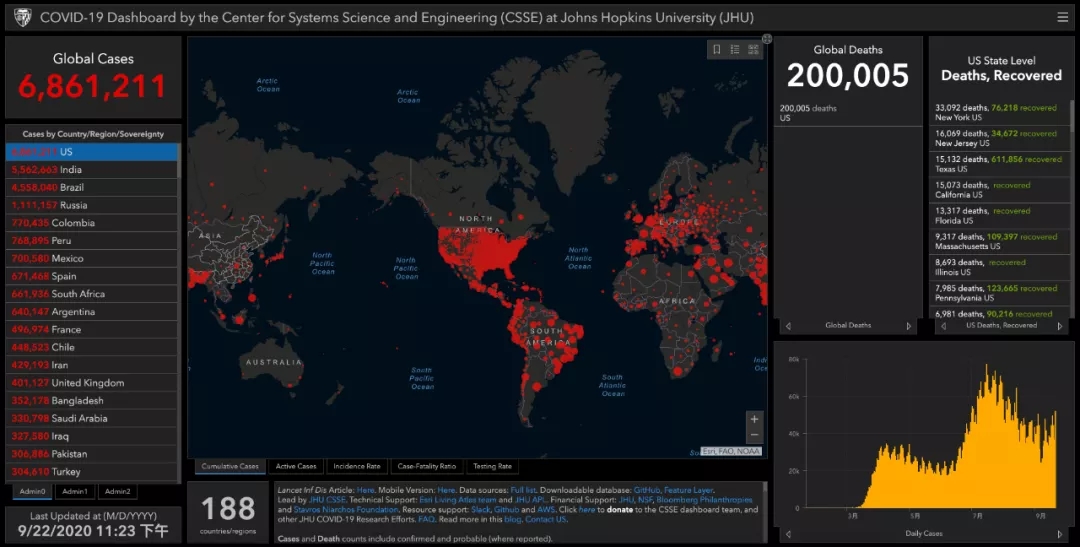This screenshot has height=547, width=1080.
Task: Select the Admin1 level tab
Action: tap(75, 491)
